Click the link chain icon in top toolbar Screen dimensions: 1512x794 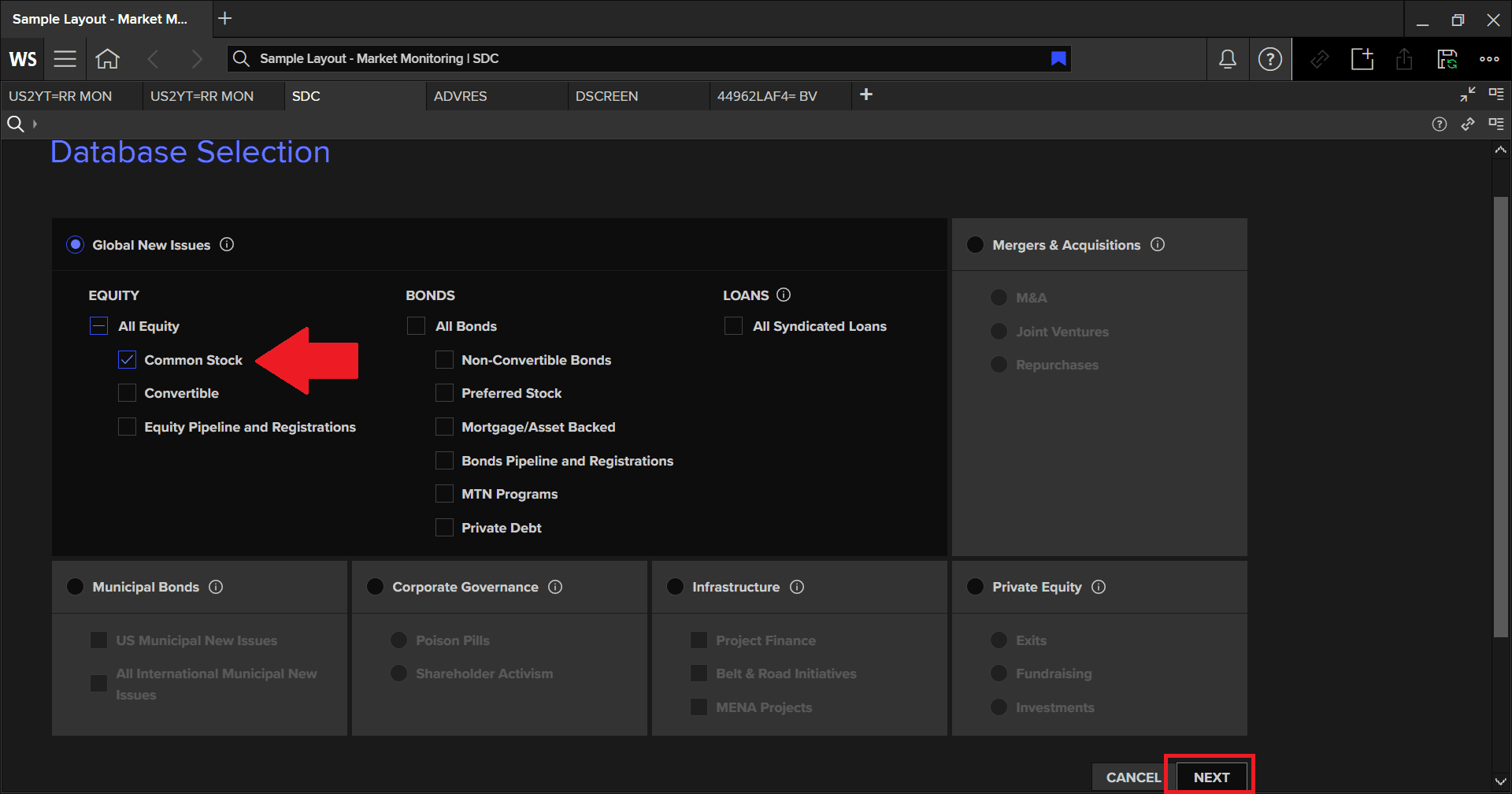pyautogui.click(x=1320, y=59)
